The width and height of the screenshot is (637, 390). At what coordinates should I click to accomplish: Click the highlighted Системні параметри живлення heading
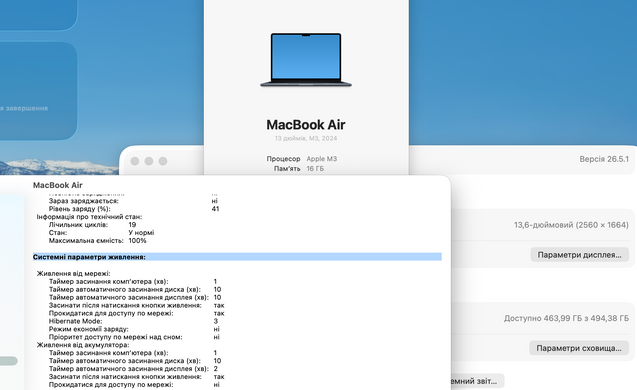tap(237, 257)
